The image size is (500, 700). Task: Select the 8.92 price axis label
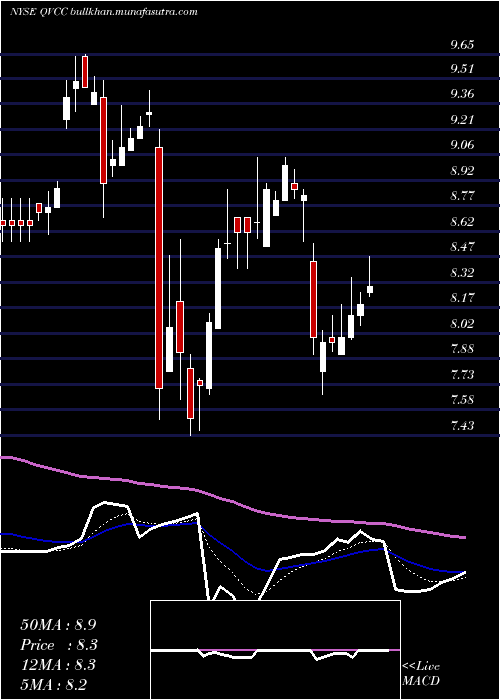point(462,171)
